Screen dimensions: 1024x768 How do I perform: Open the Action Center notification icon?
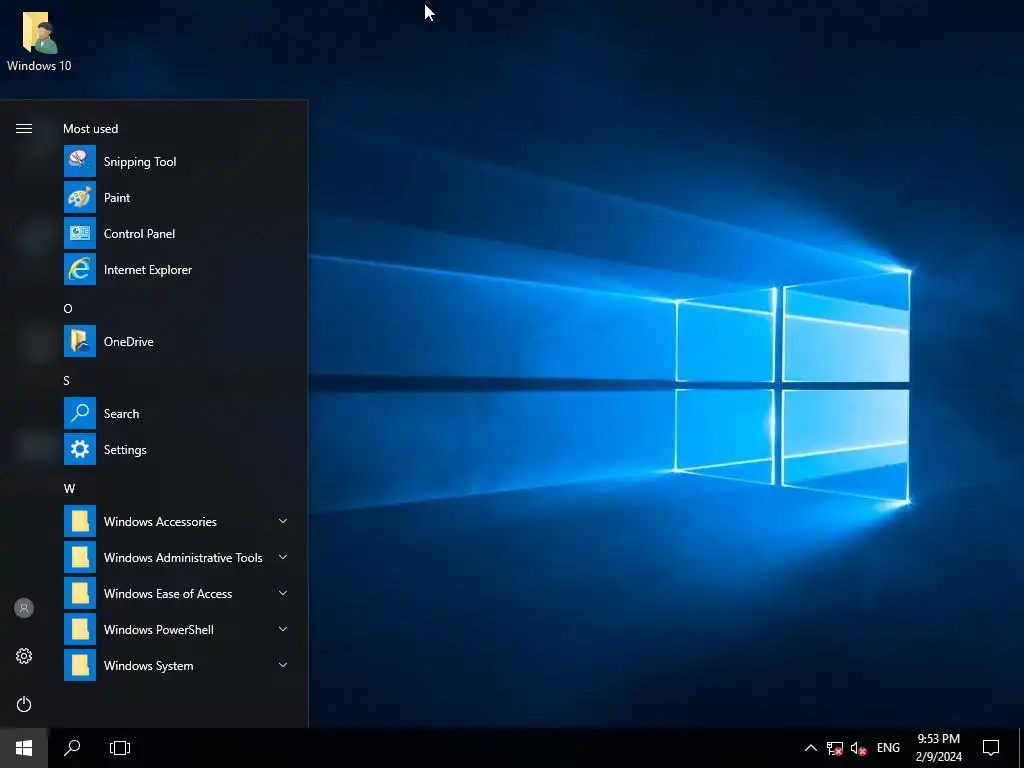coord(991,748)
